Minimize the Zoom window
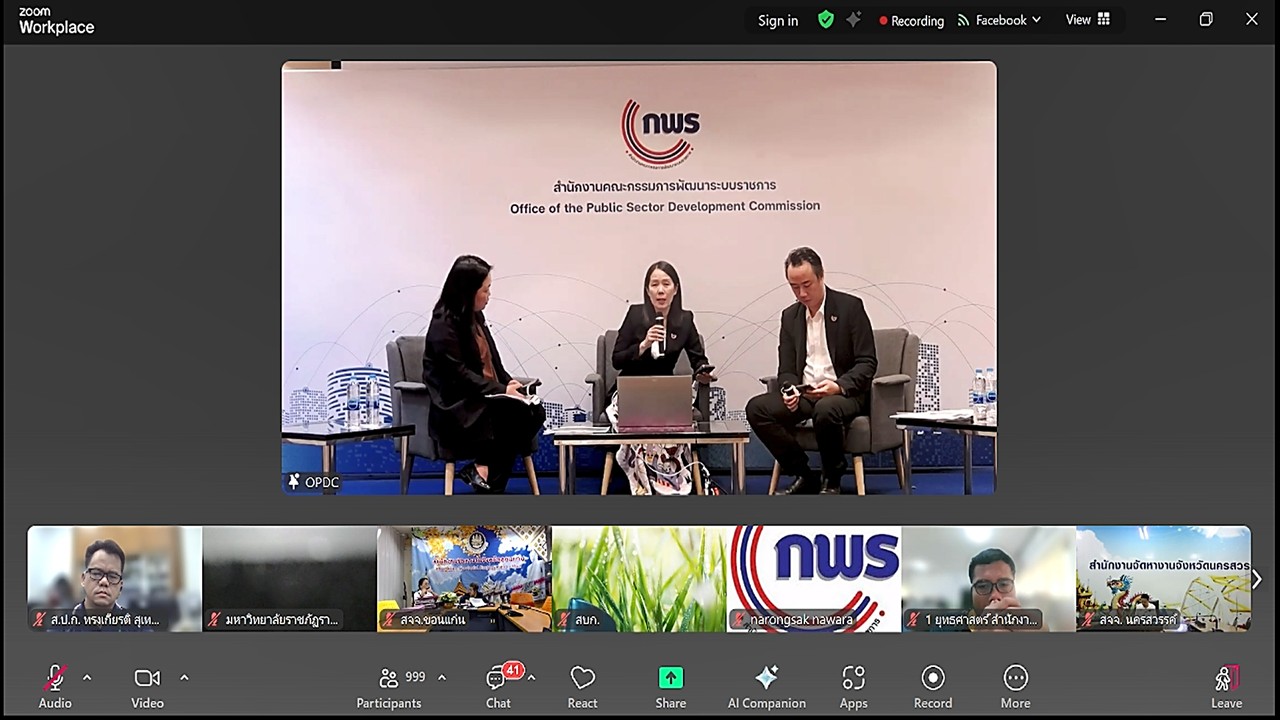This screenshot has height=720, width=1280. point(1160,20)
